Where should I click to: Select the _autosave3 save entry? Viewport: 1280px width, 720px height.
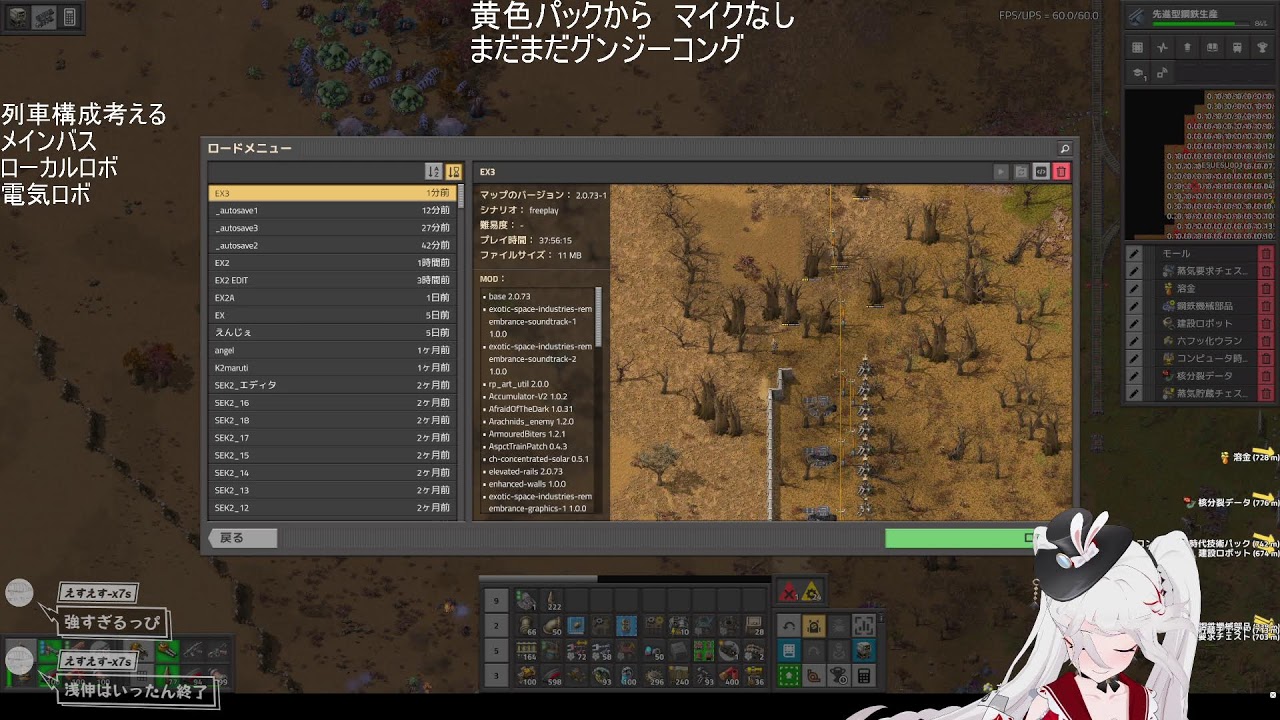coord(333,228)
